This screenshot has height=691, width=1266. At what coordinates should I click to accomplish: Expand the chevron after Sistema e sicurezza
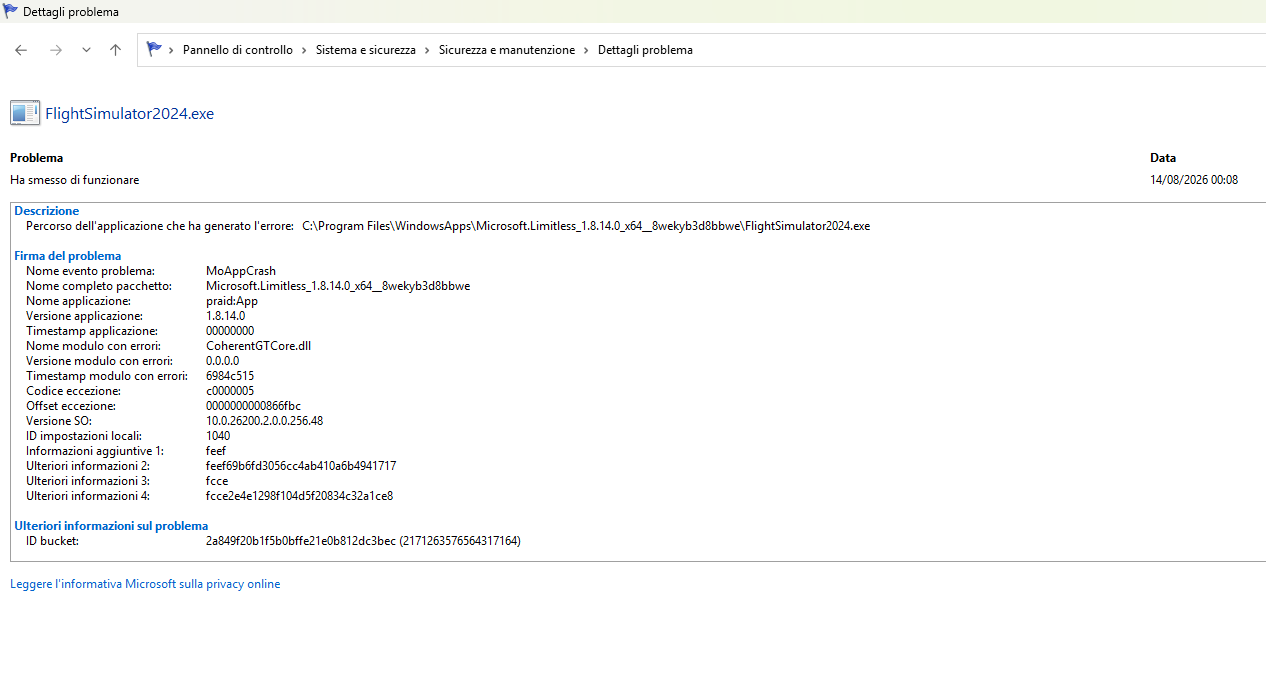(x=427, y=50)
